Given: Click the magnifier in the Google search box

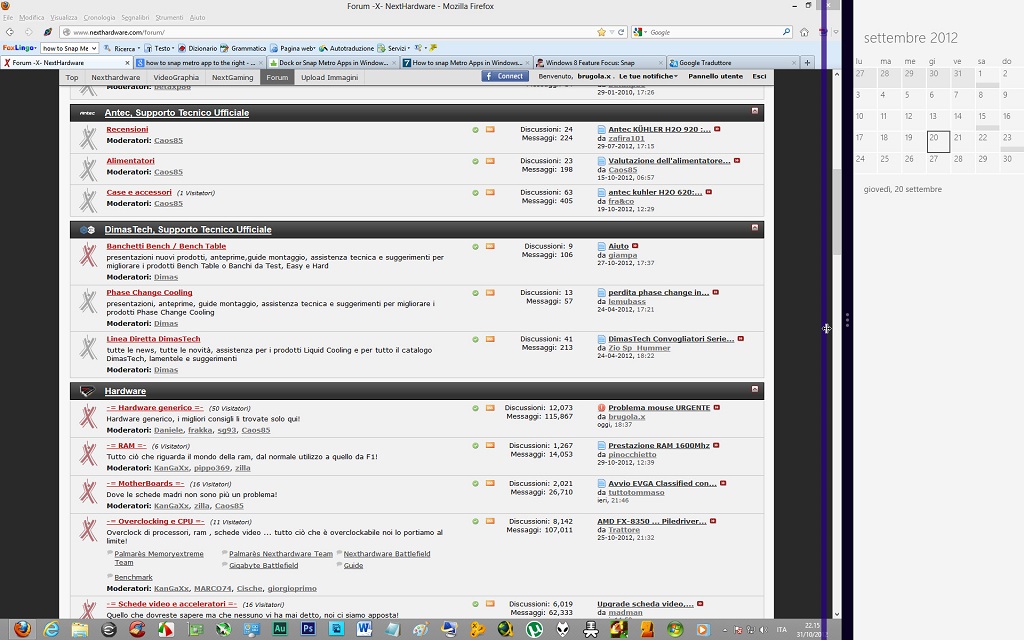Looking at the screenshot, I should point(786,32).
